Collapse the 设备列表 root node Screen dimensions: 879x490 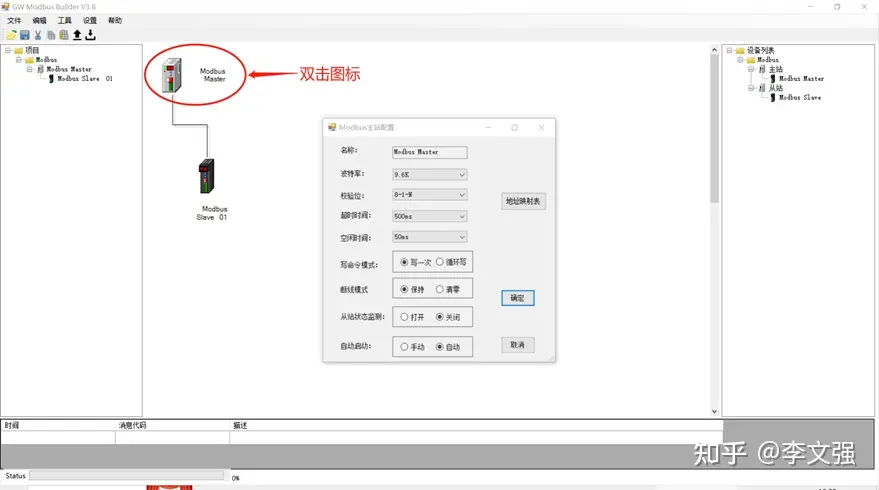[x=729, y=50]
